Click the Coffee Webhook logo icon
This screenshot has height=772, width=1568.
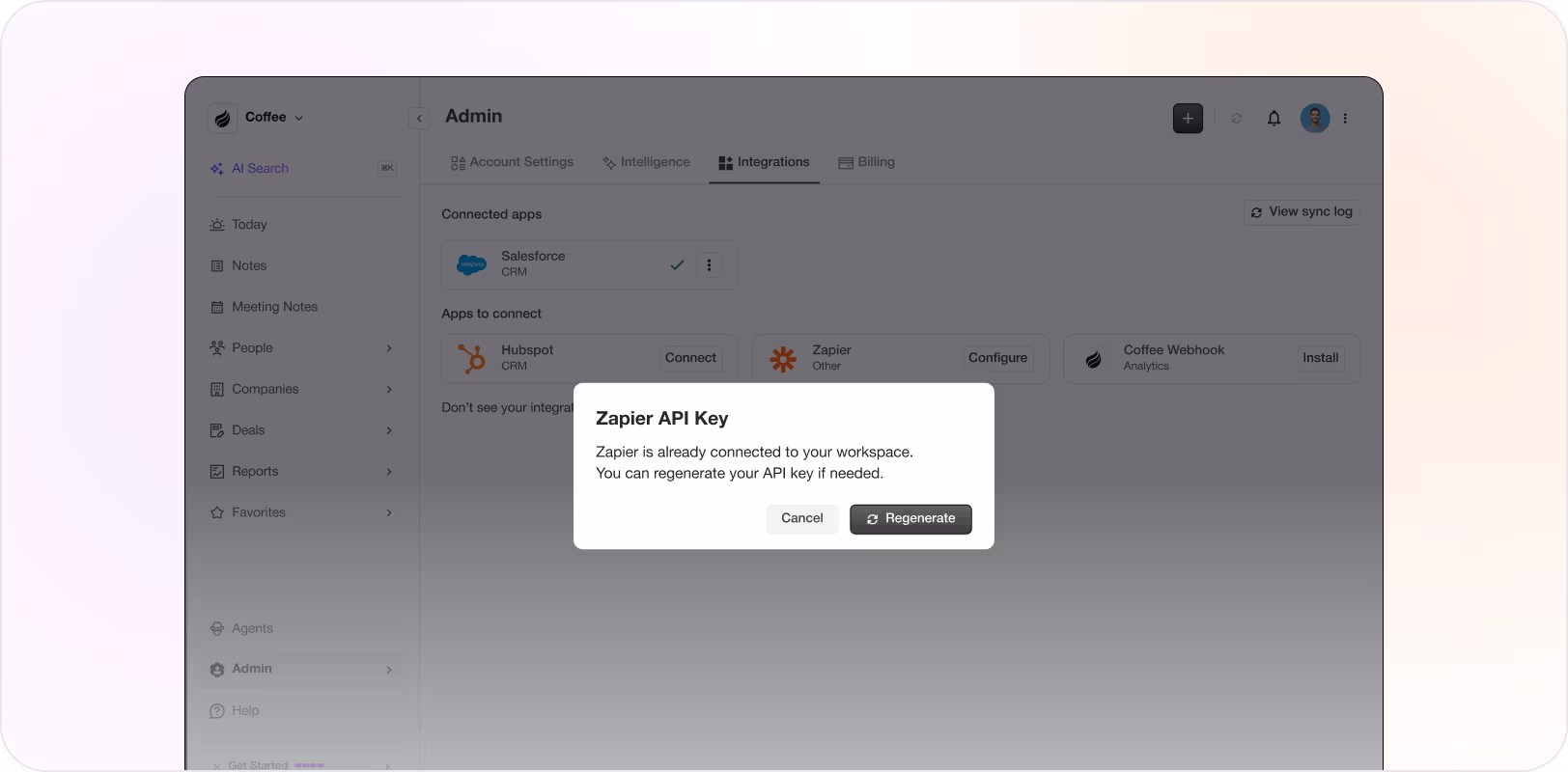click(1094, 359)
